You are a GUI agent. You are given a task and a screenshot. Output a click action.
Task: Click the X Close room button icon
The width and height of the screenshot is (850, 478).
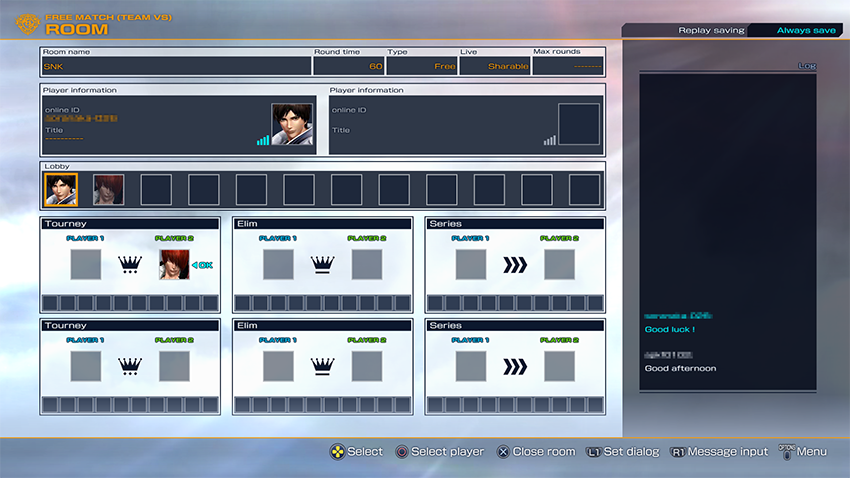pos(503,452)
